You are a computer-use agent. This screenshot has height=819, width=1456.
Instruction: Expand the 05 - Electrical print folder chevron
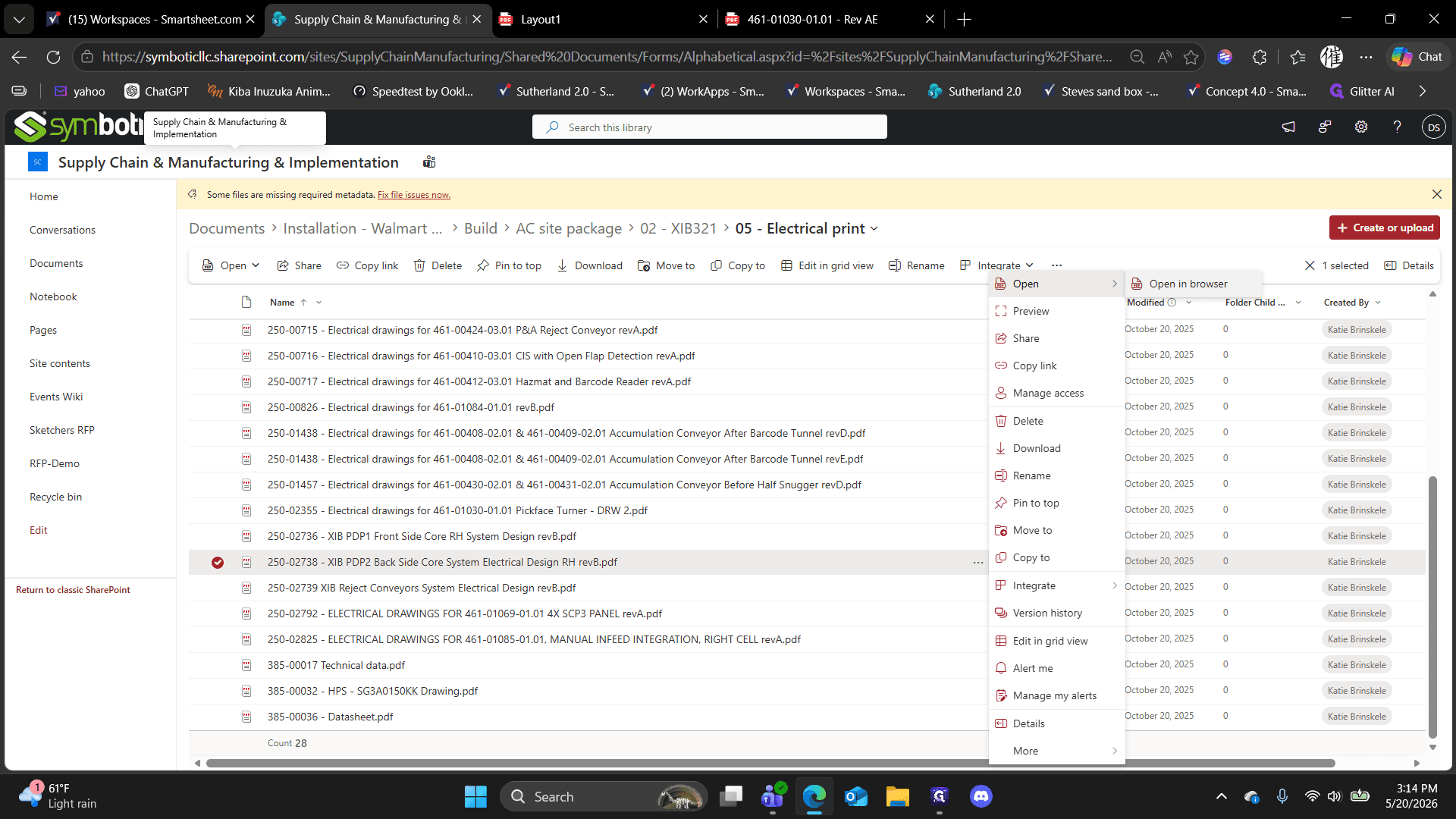coord(874,229)
